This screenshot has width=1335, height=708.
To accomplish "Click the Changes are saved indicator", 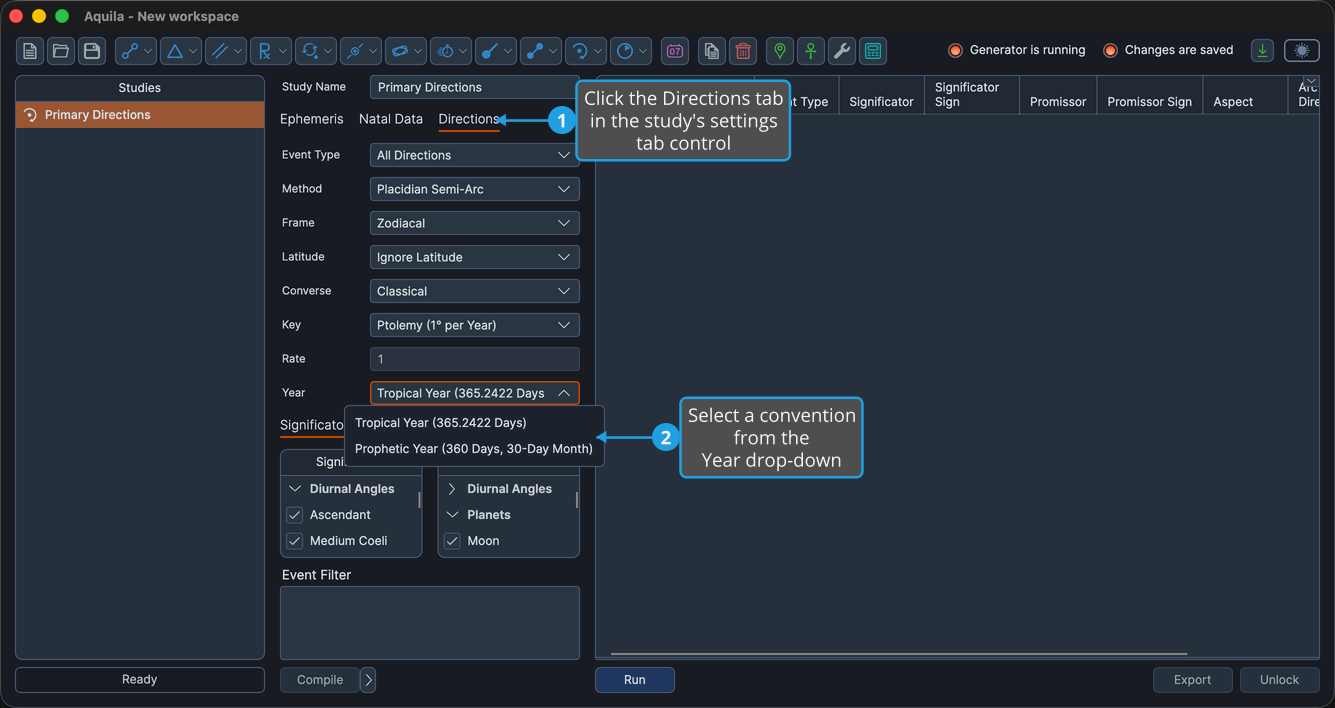I will (x=1169, y=50).
